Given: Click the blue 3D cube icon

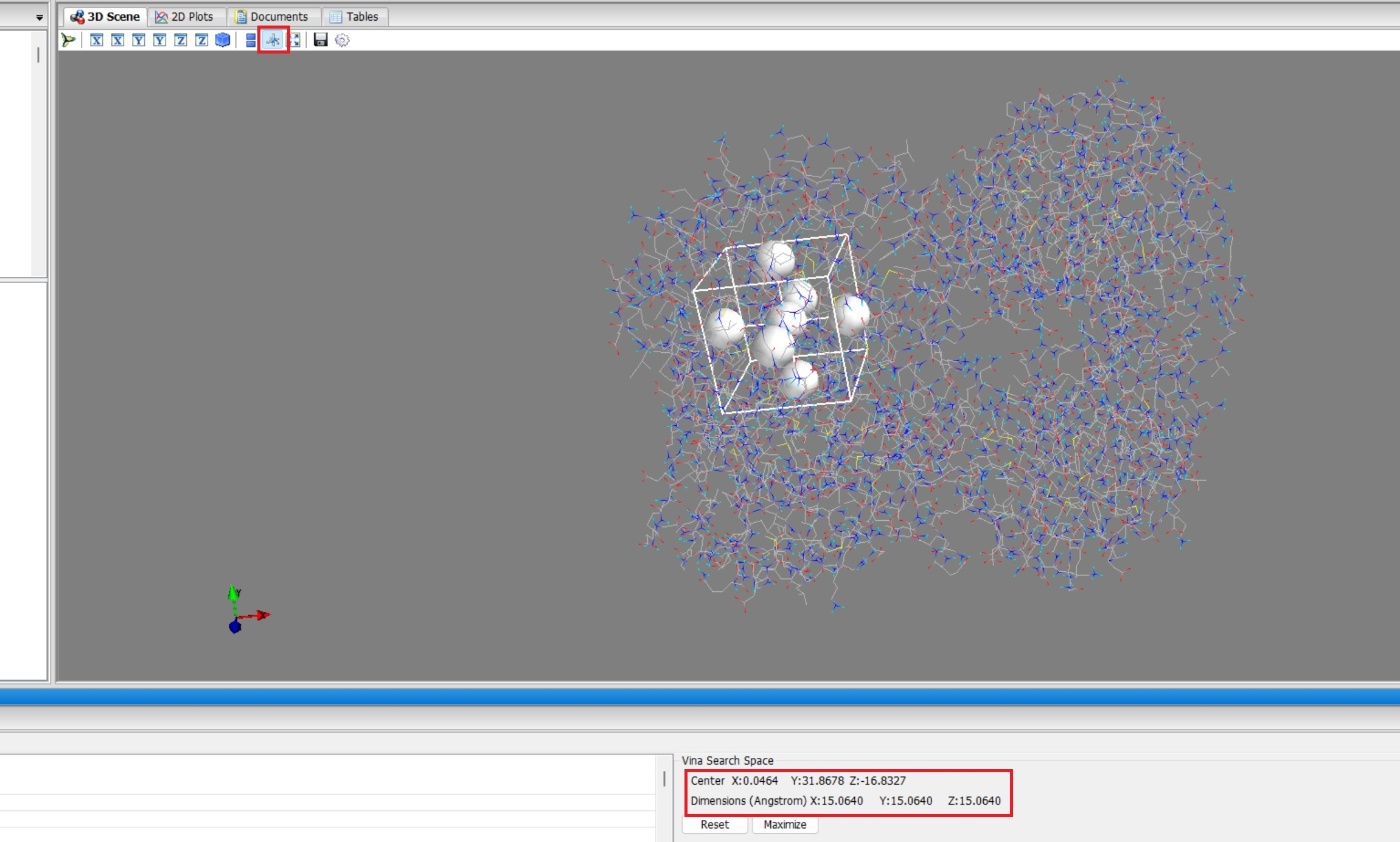Looking at the screenshot, I should pos(223,40).
